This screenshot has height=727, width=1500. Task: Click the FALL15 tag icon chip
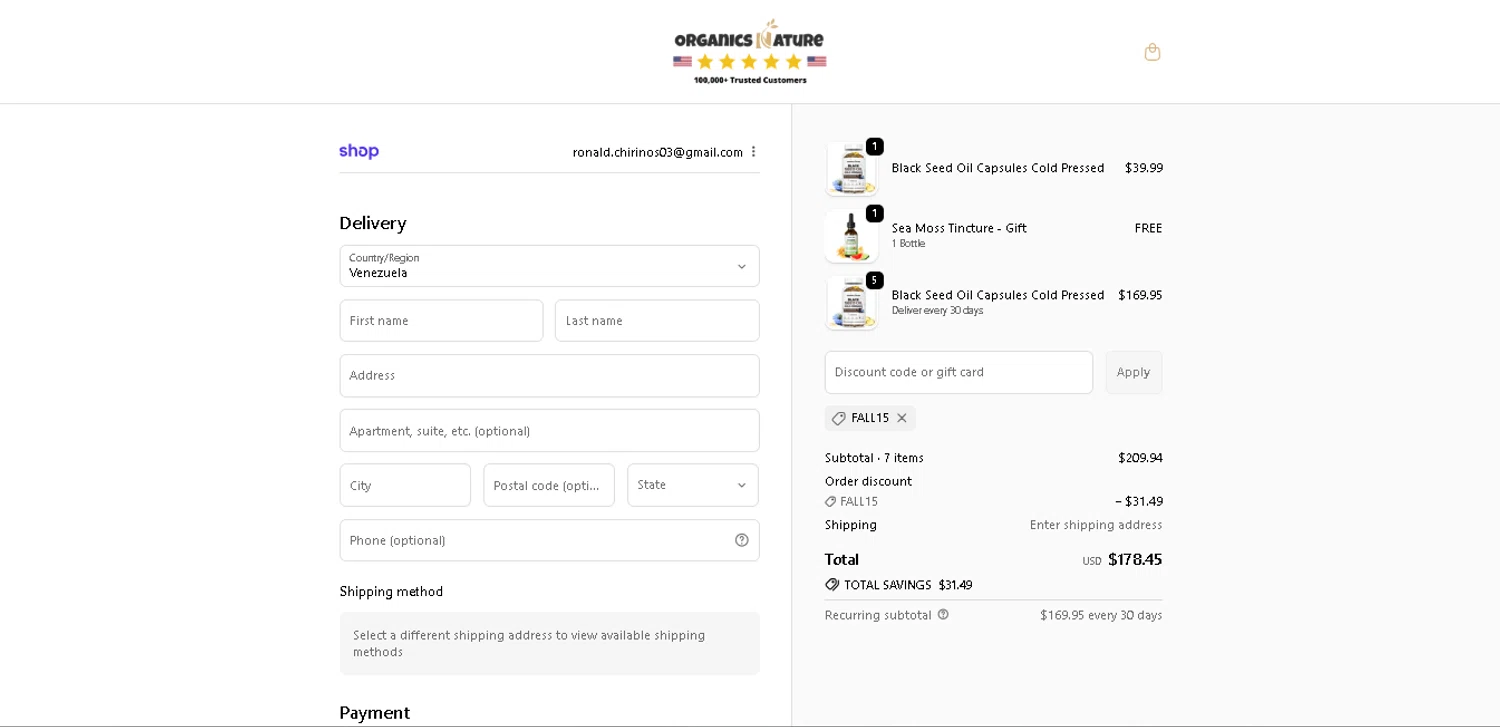coord(838,418)
